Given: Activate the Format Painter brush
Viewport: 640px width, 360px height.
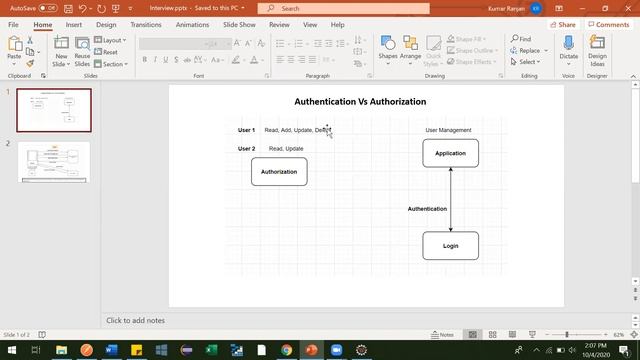Looking at the screenshot, I should click(30, 63).
